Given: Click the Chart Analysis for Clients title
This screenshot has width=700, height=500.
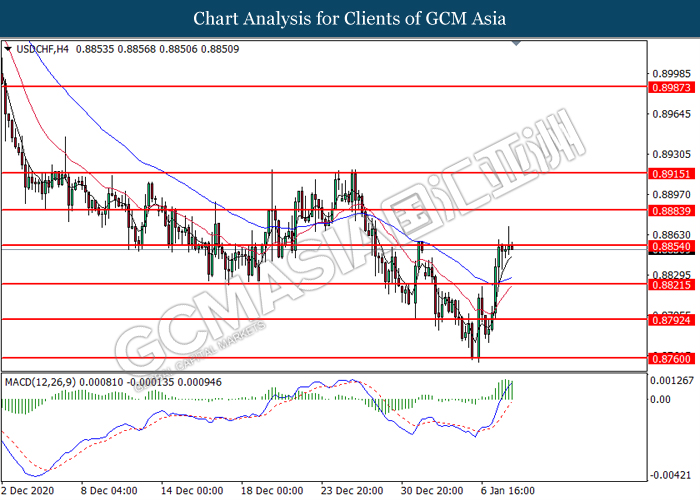Looking at the screenshot, I should 350,19.
